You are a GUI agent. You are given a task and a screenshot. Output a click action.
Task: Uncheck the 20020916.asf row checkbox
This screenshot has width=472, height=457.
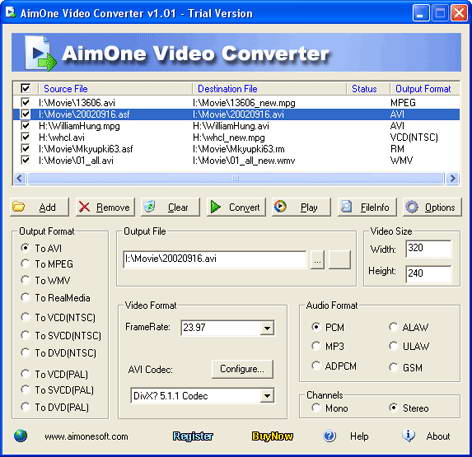25,114
